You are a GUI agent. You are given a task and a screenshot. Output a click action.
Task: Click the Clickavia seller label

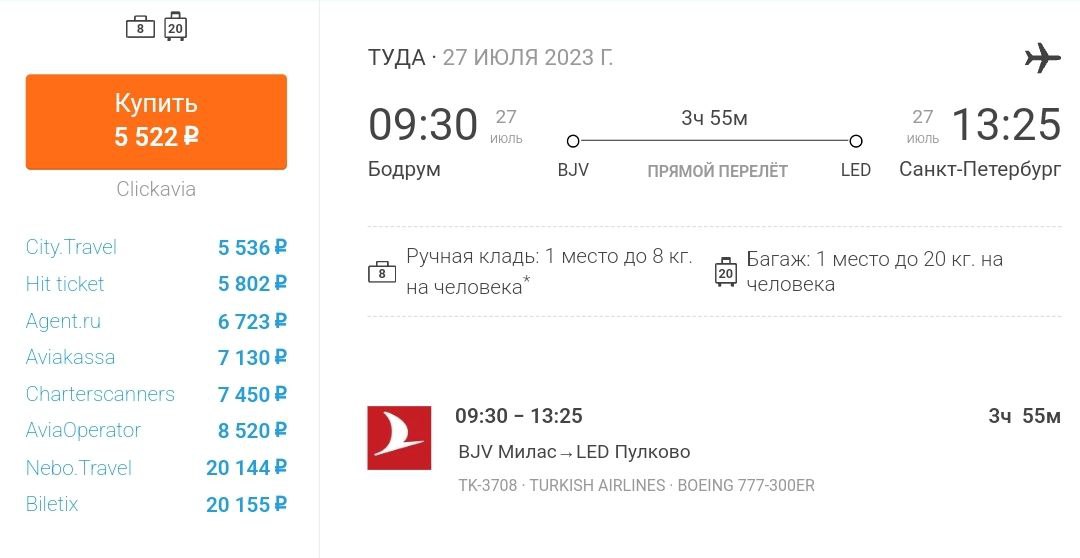point(156,189)
